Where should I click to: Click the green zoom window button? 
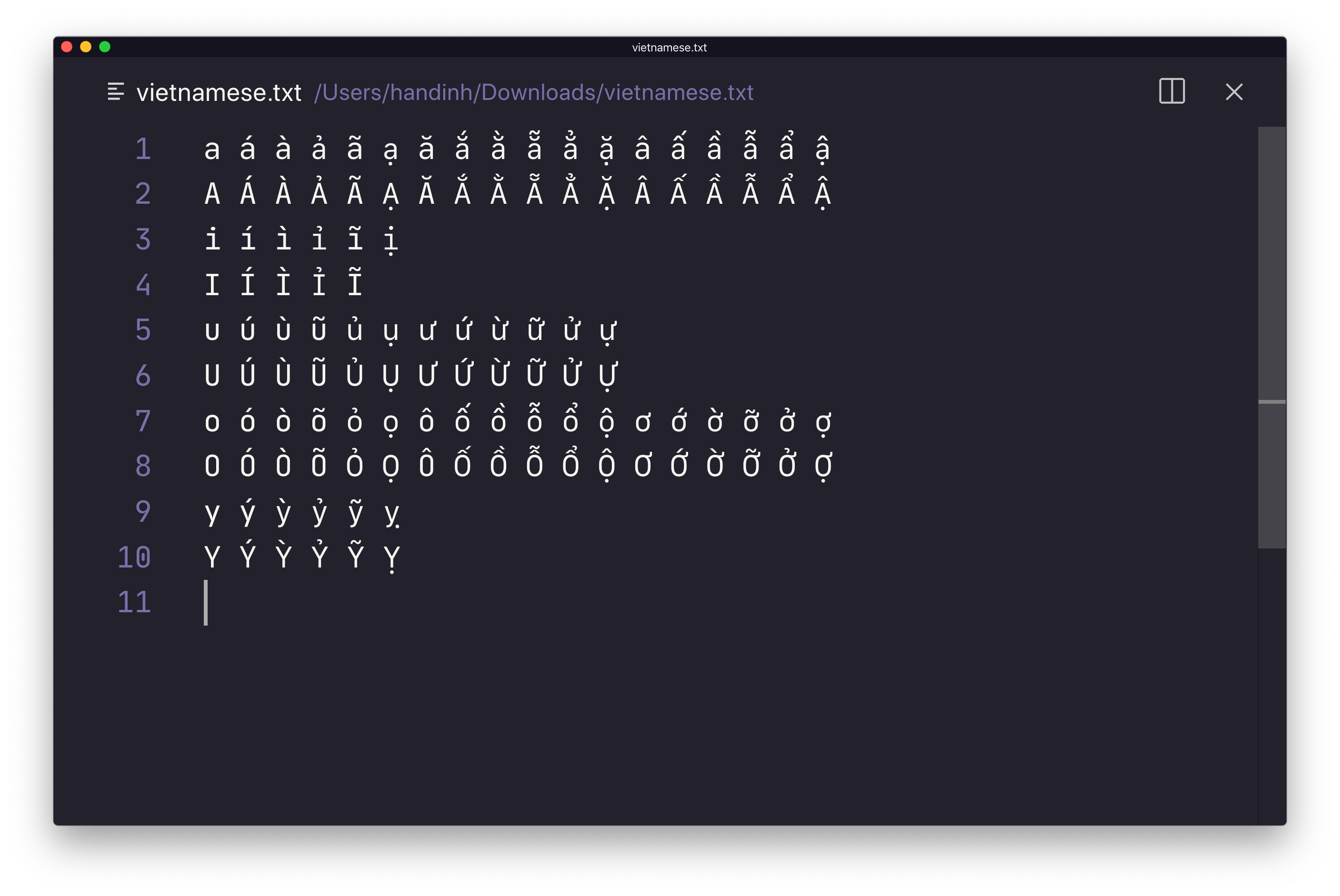(105, 47)
